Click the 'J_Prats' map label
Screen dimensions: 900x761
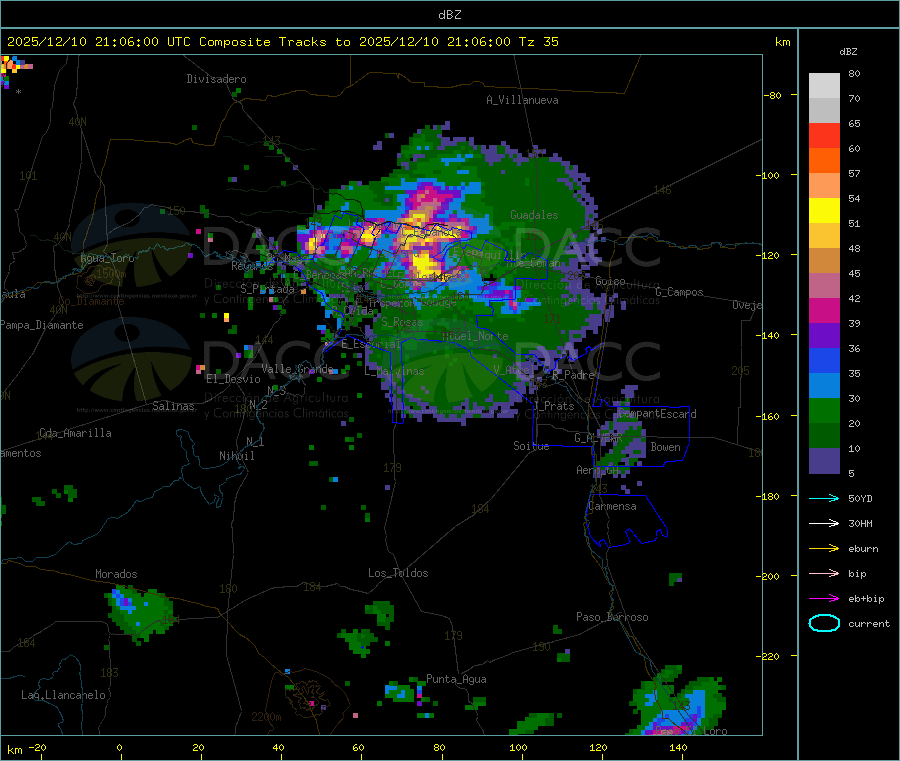tap(553, 406)
